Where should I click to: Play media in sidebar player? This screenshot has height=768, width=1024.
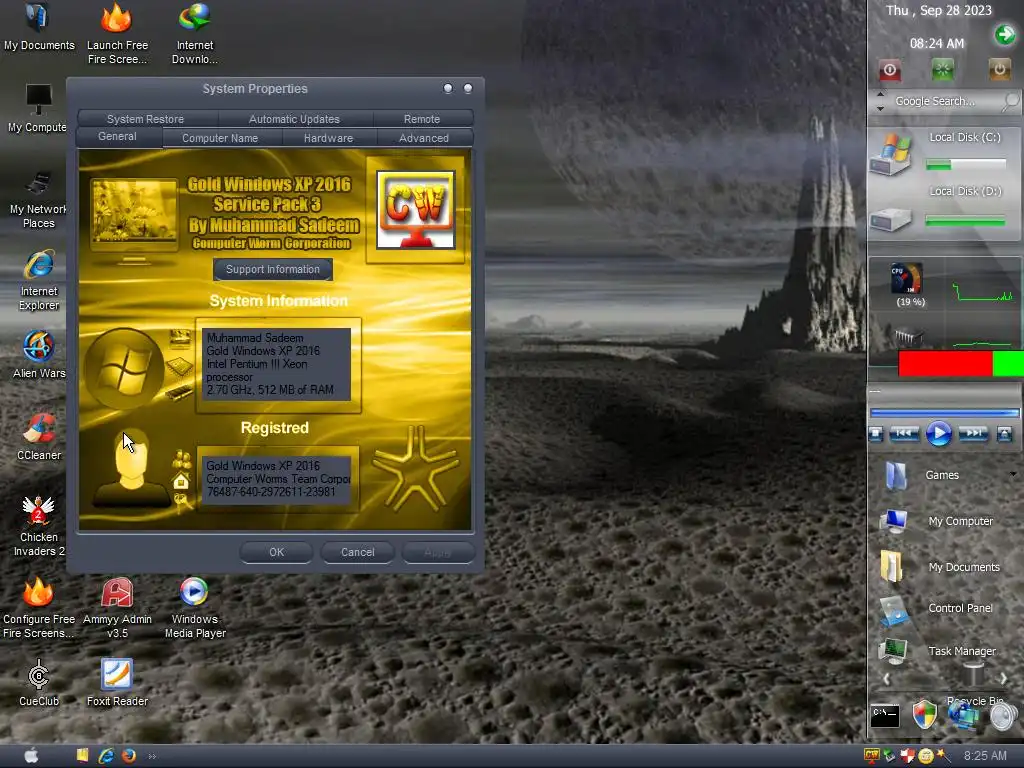point(938,434)
